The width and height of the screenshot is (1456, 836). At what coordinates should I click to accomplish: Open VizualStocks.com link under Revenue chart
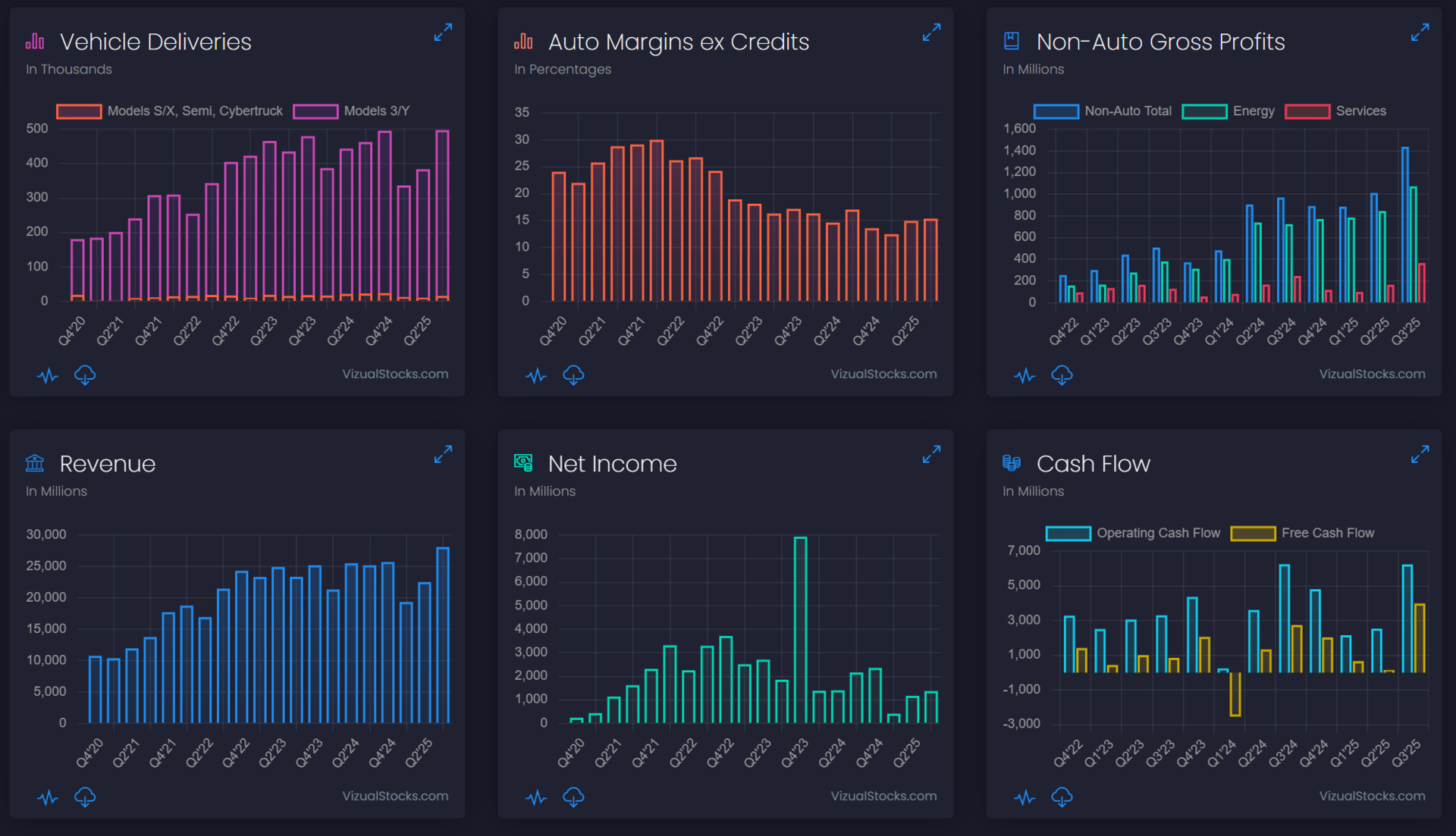click(x=394, y=796)
